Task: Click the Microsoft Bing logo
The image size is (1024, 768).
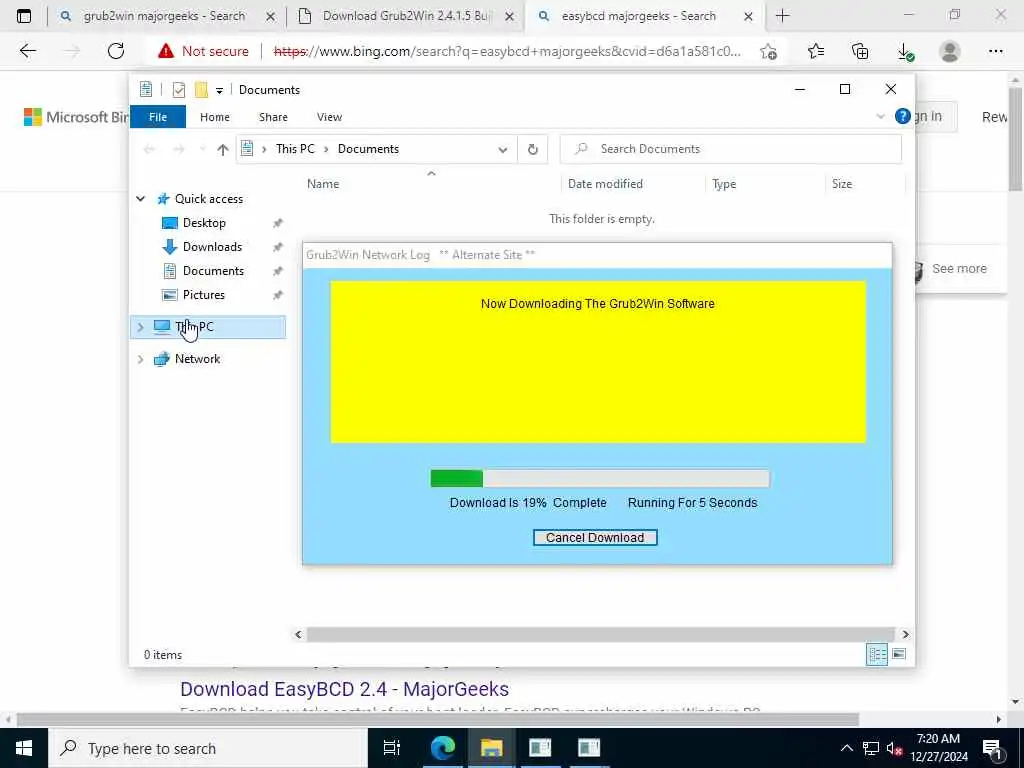Action: tap(76, 117)
